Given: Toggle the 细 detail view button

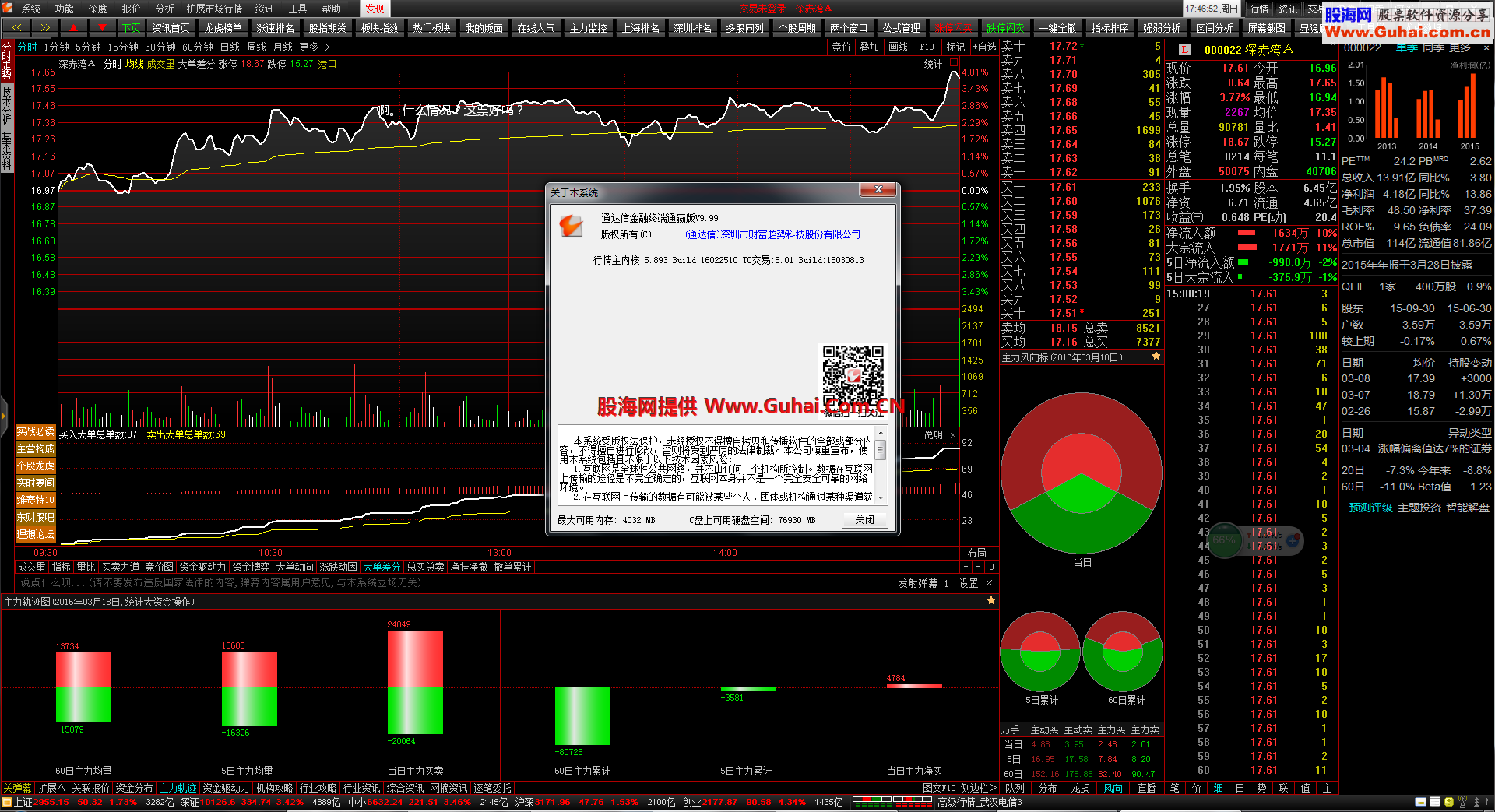Looking at the screenshot, I should tap(1218, 788).
